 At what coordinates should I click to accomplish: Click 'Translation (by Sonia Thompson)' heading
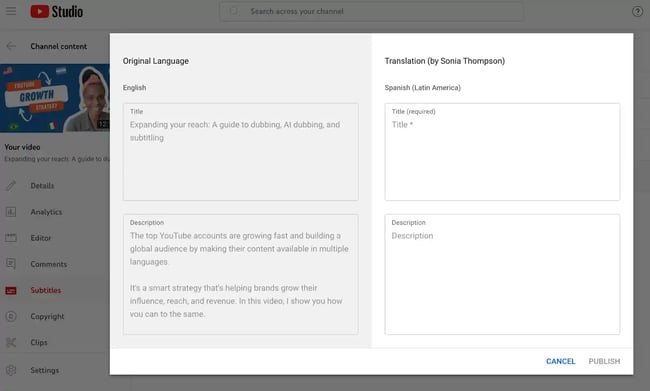click(444, 61)
